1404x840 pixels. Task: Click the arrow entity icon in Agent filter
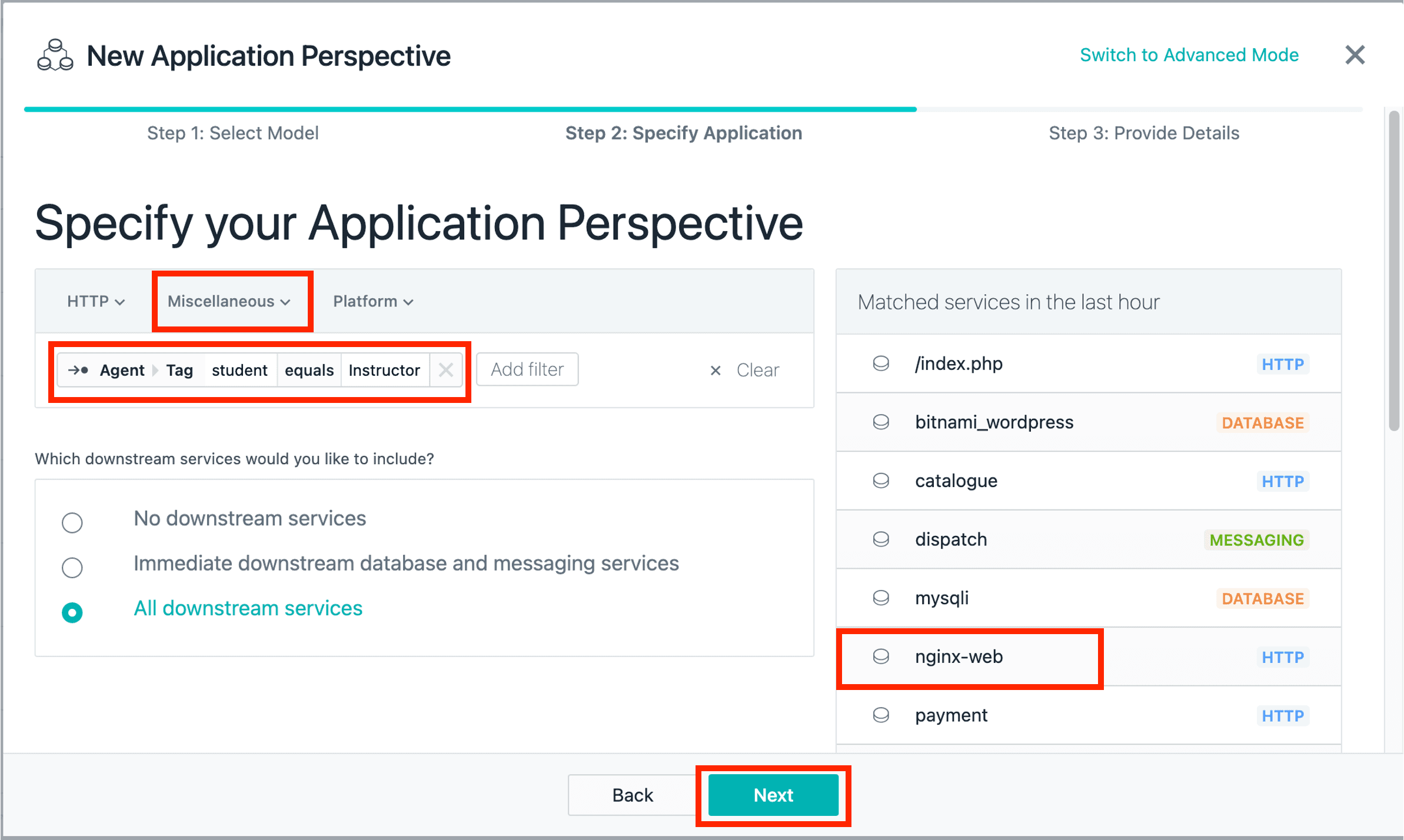click(x=78, y=370)
